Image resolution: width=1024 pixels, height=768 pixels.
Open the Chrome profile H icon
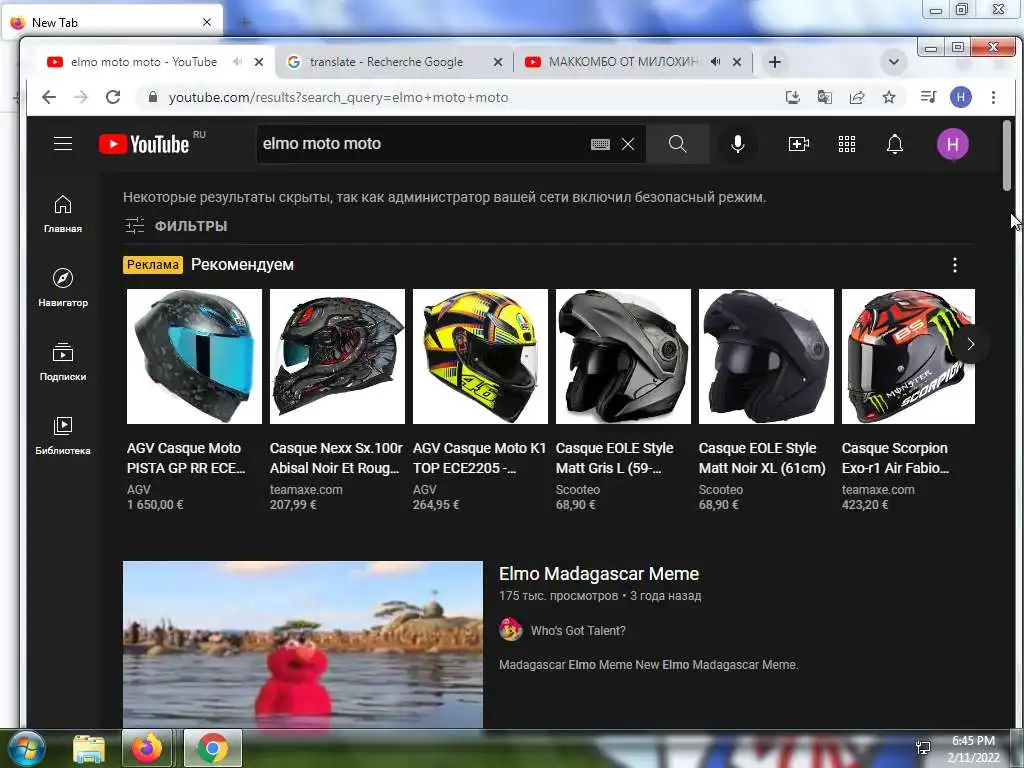click(960, 97)
